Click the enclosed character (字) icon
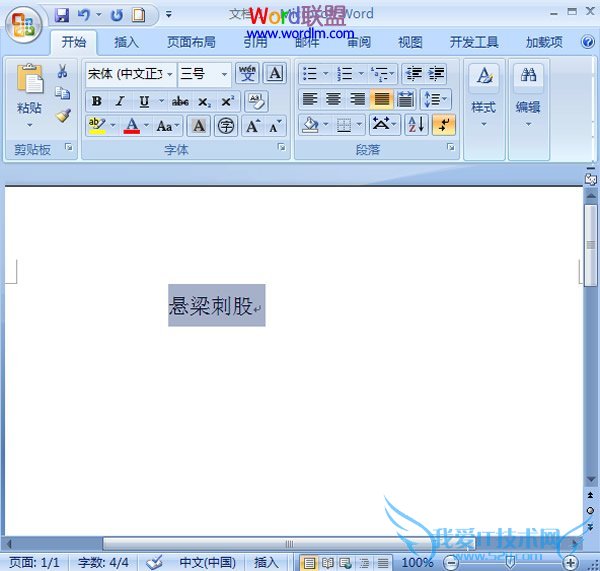This screenshot has width=600, height=571. point(226,126)
